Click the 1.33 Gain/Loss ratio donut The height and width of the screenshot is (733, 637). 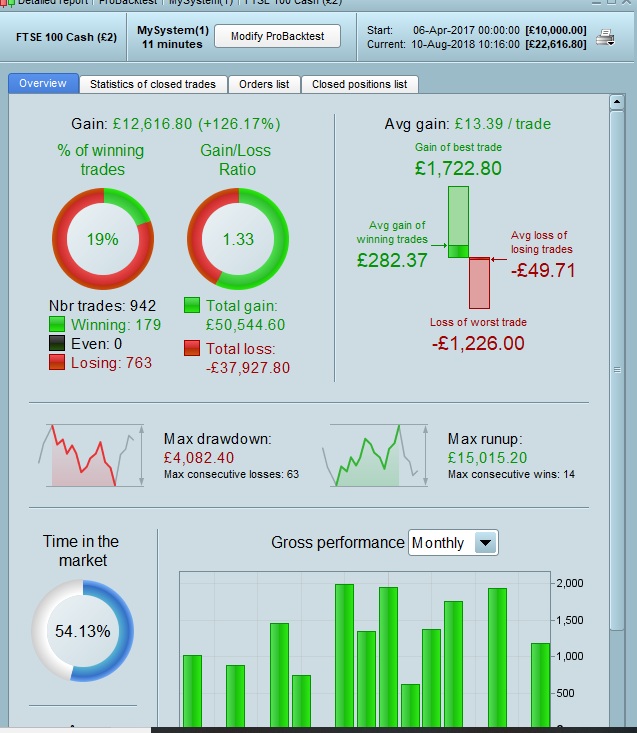(238, 239)
